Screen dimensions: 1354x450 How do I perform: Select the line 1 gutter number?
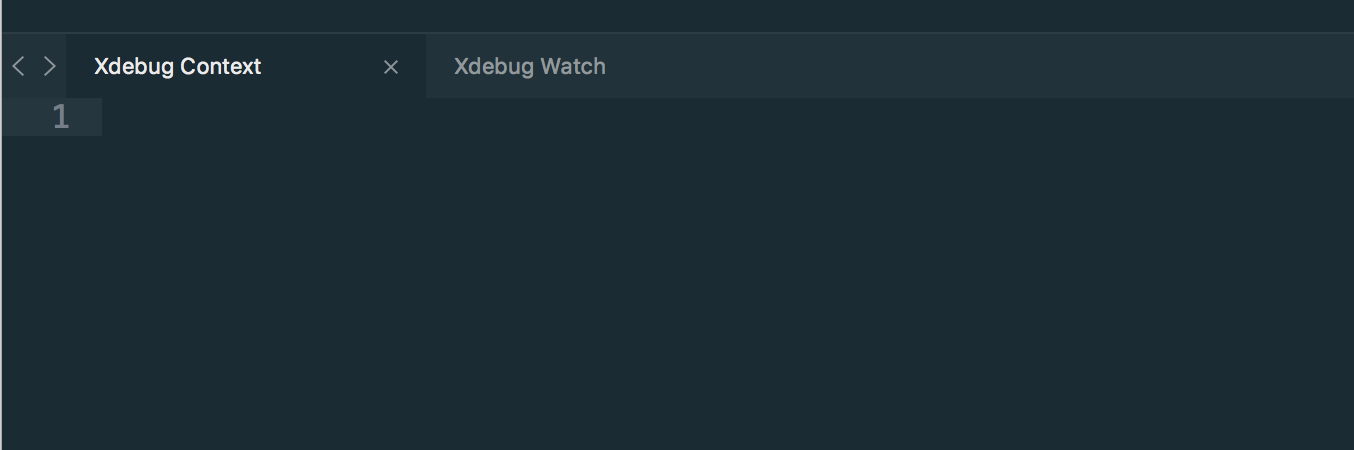(61, 117)
